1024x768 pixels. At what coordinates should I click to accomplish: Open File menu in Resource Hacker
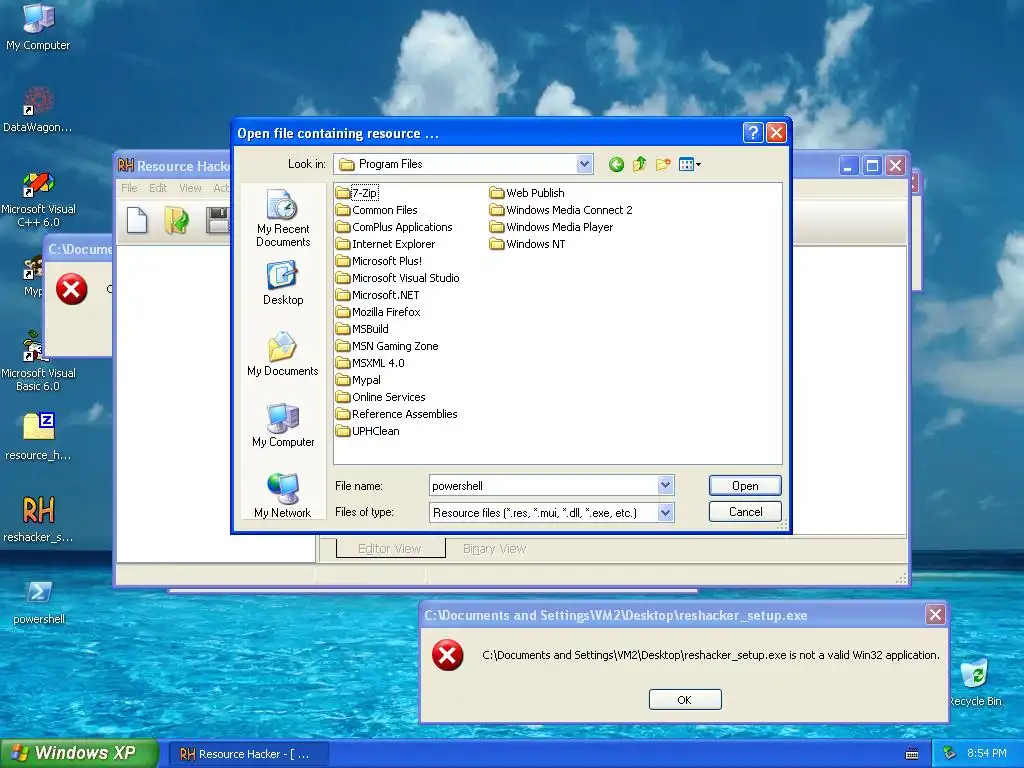pos(129,188)
